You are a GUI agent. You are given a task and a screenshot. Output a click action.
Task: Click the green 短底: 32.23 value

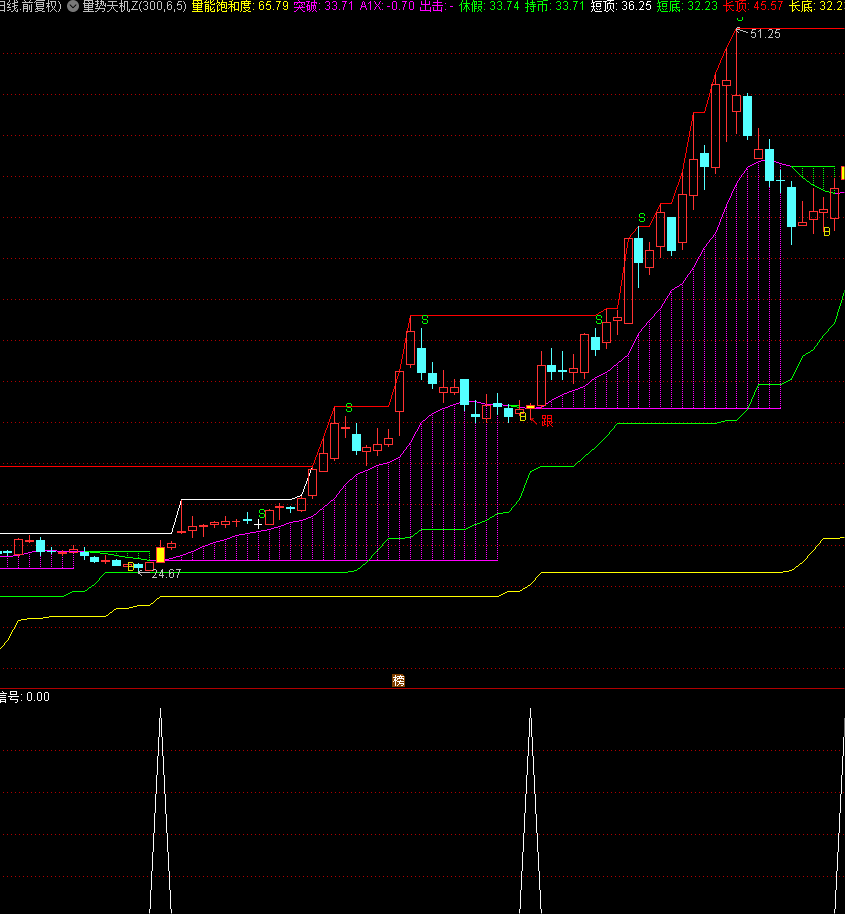[687, 6]
